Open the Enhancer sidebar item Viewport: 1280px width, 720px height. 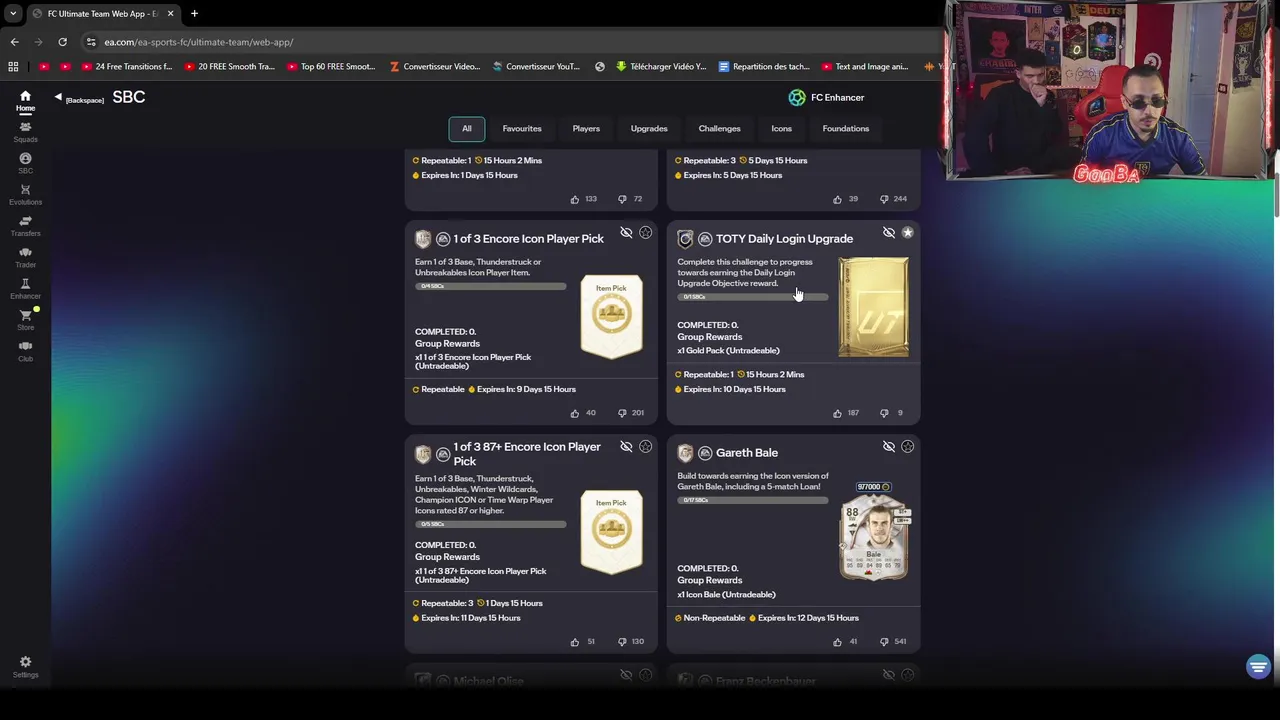click(25, 289)
